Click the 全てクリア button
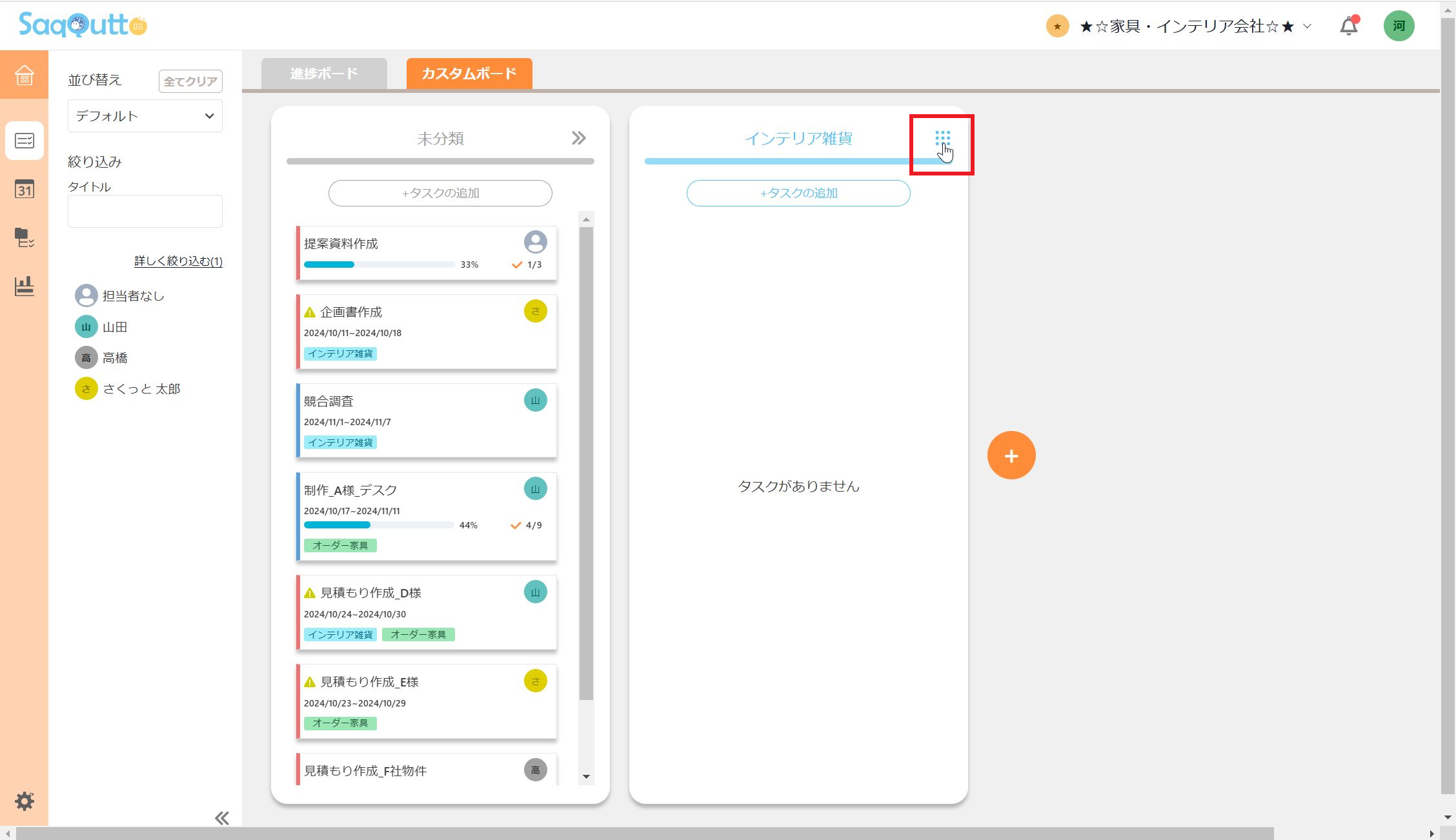The image size is (1456, 840). point(190,81)
